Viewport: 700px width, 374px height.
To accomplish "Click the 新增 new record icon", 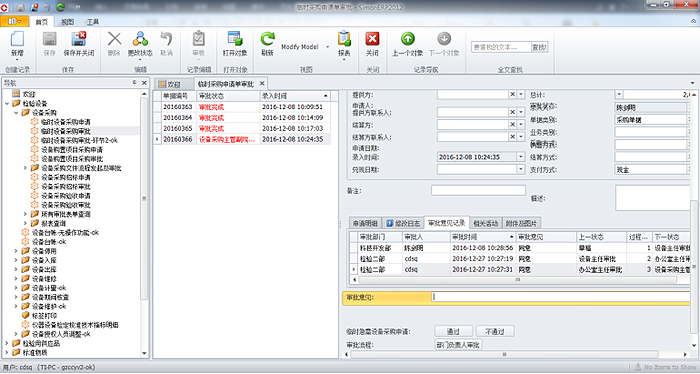I will [17, 39].
